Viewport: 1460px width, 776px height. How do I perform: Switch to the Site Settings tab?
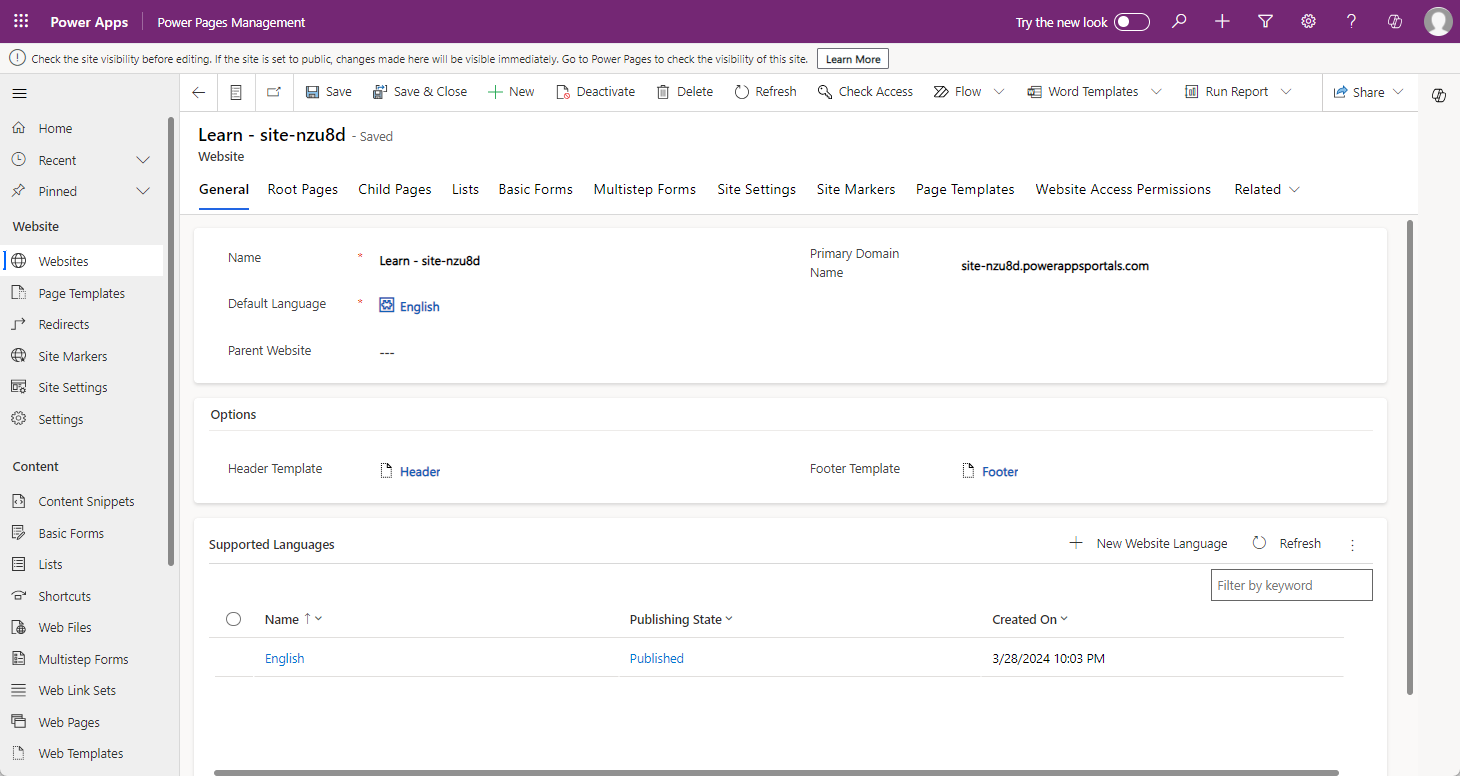756,189
